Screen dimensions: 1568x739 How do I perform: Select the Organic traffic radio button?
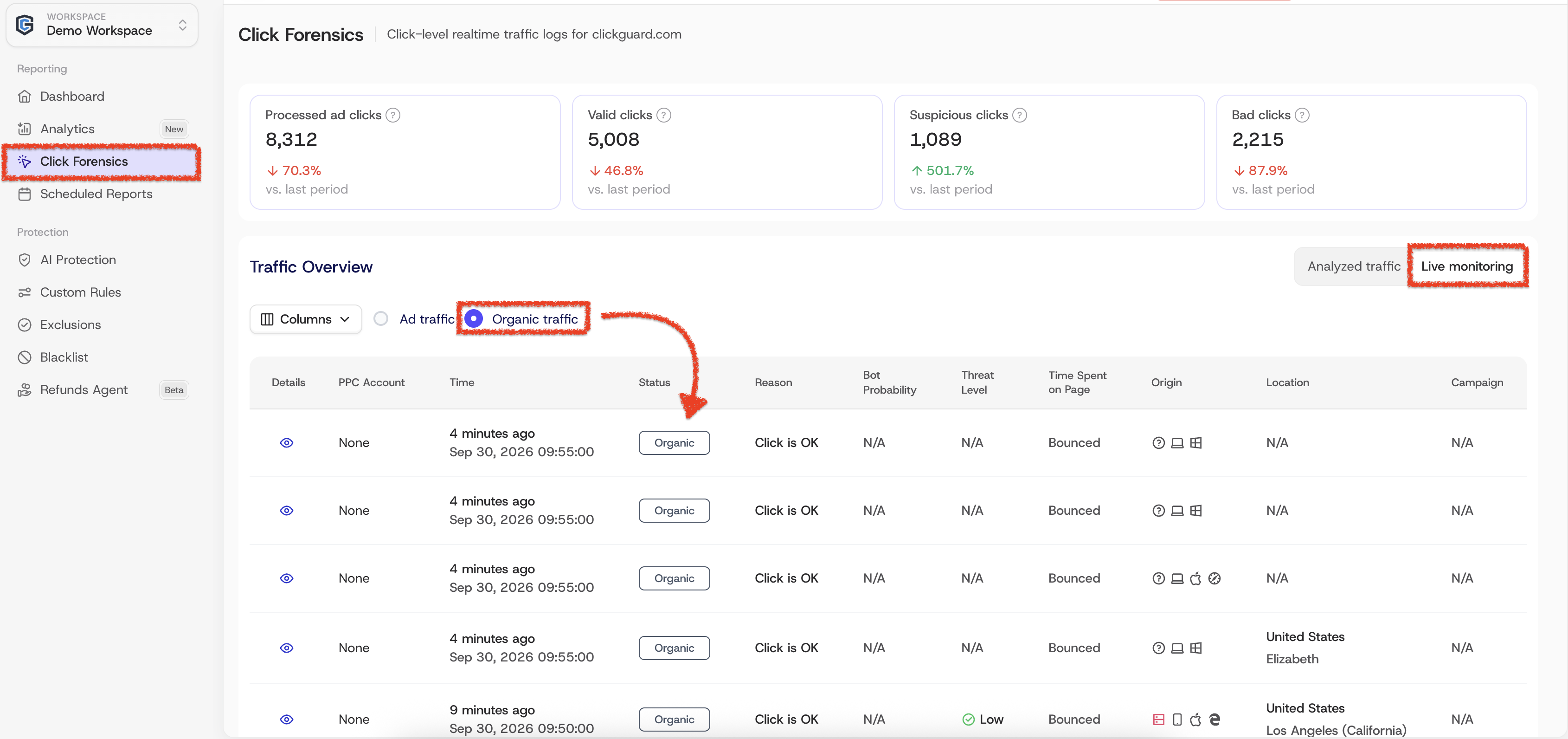(x=474, y=318)
